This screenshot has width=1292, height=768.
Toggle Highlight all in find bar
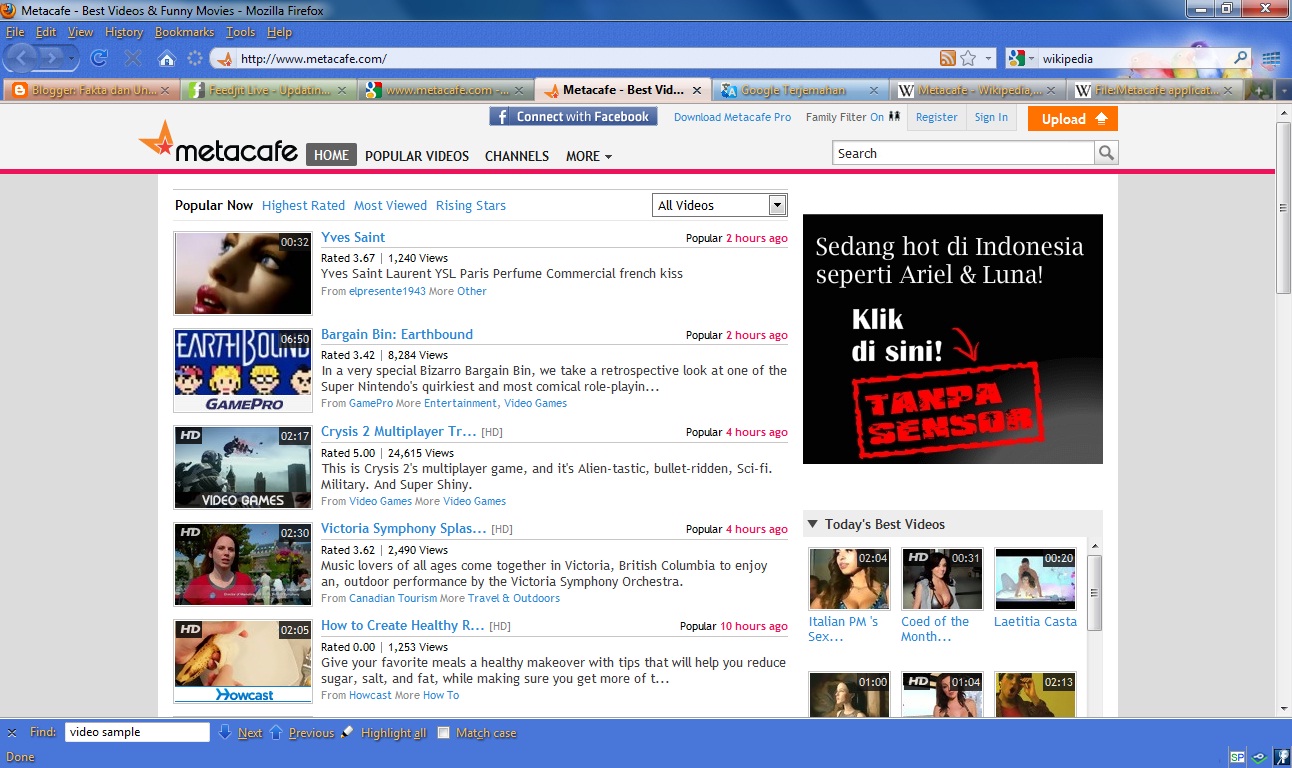pyautogui.click(x=393, y=733)
